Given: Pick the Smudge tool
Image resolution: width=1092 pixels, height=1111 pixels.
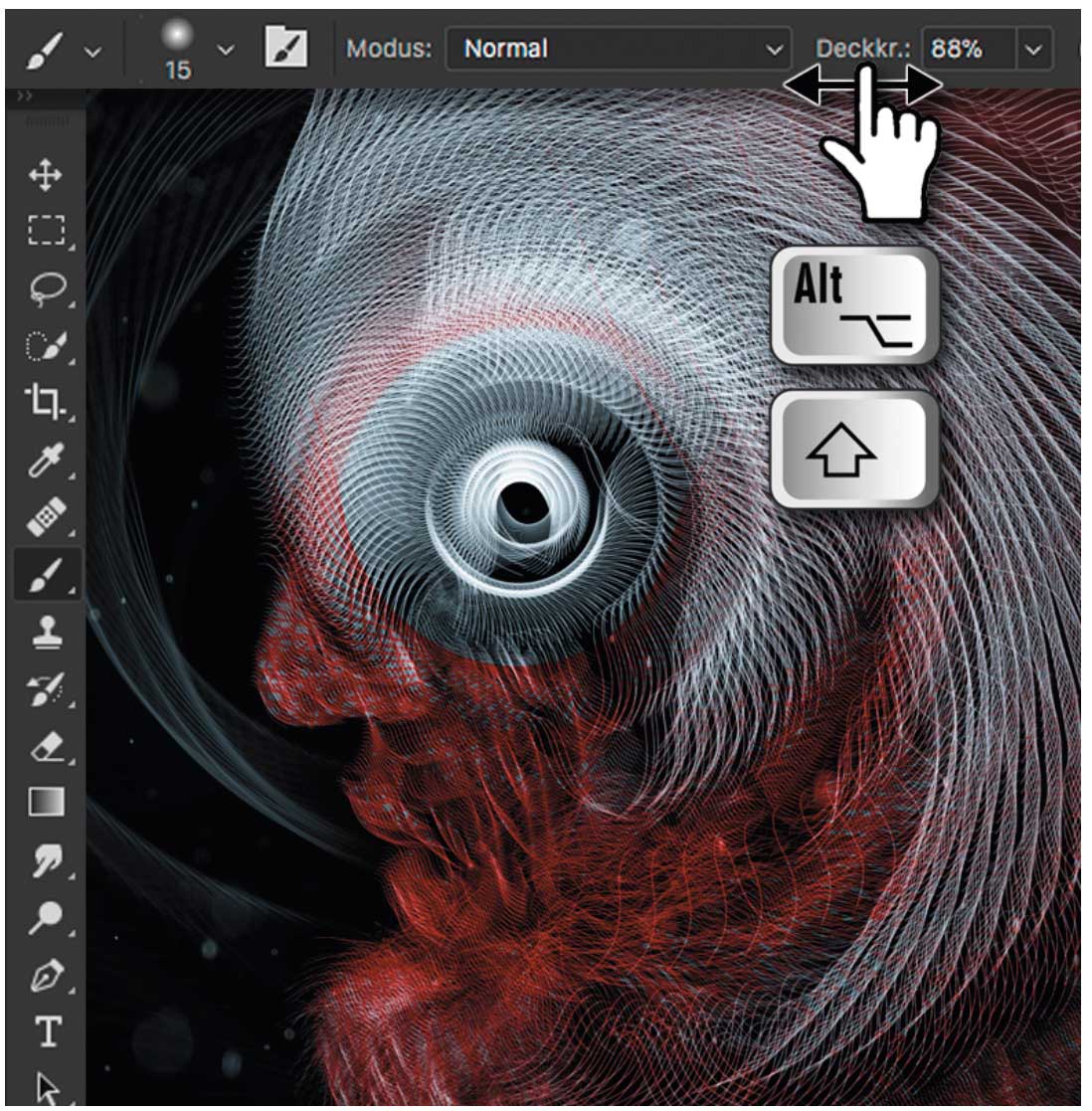Looking at the screenshot, I should [47, 859].
